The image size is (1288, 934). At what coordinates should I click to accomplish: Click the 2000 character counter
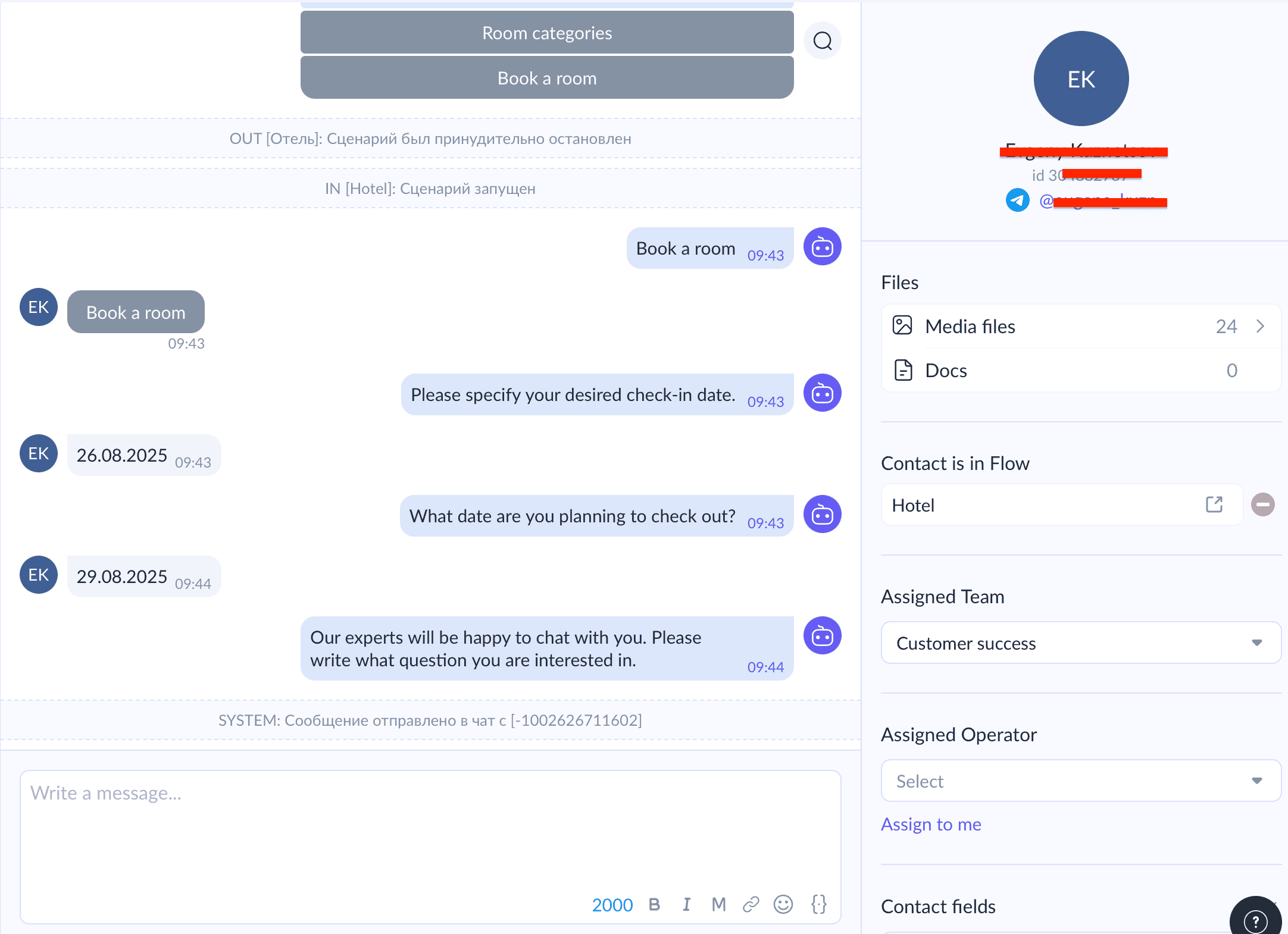point(612,905)
